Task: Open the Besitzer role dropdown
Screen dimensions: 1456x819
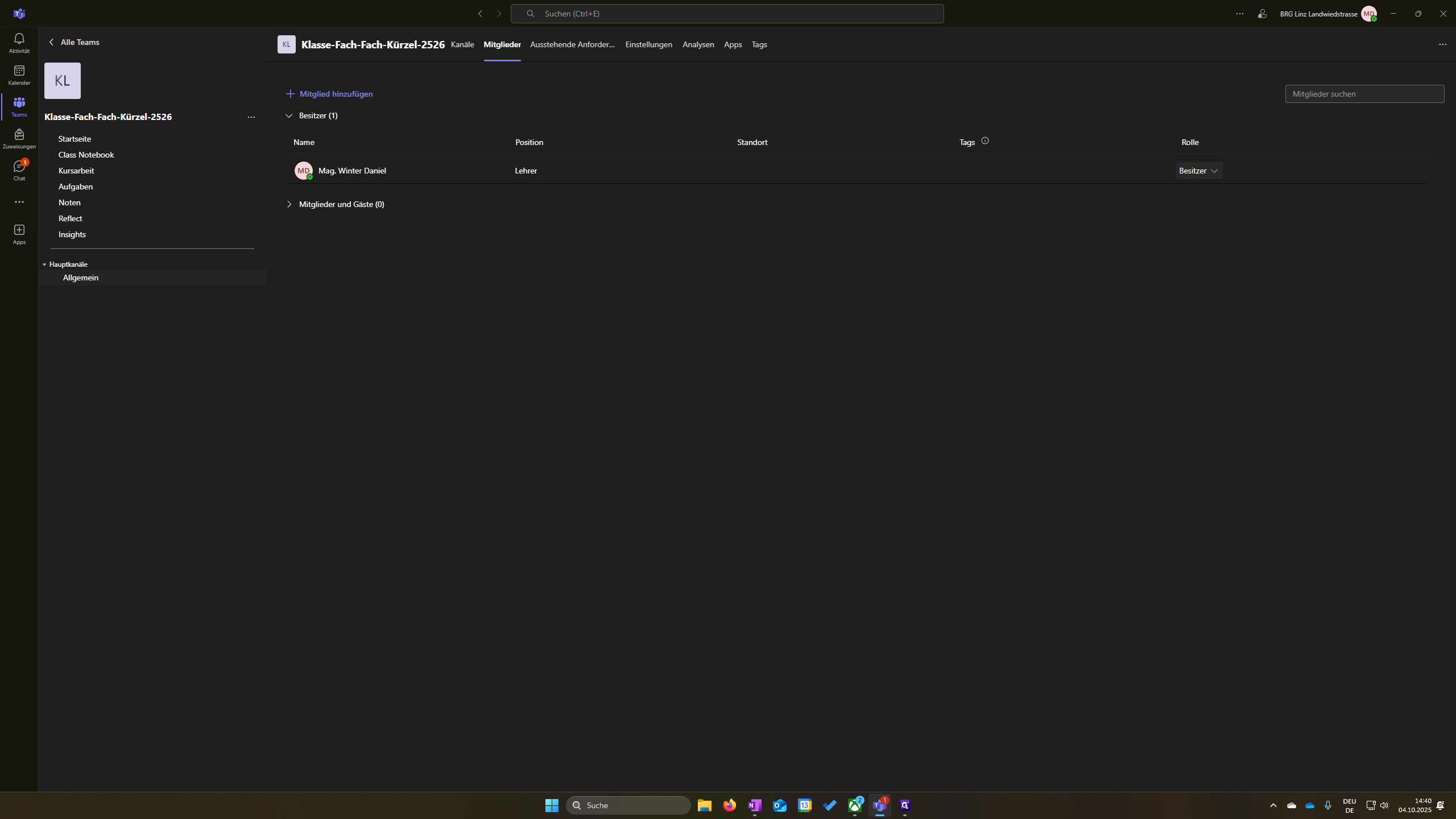Action: click(1198, 171)
